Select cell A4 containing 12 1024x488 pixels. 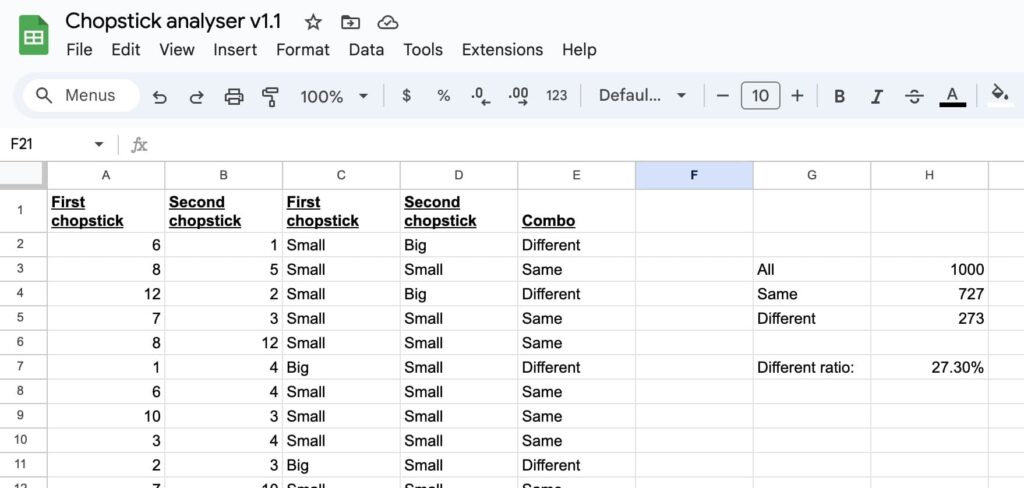[106, 293]
